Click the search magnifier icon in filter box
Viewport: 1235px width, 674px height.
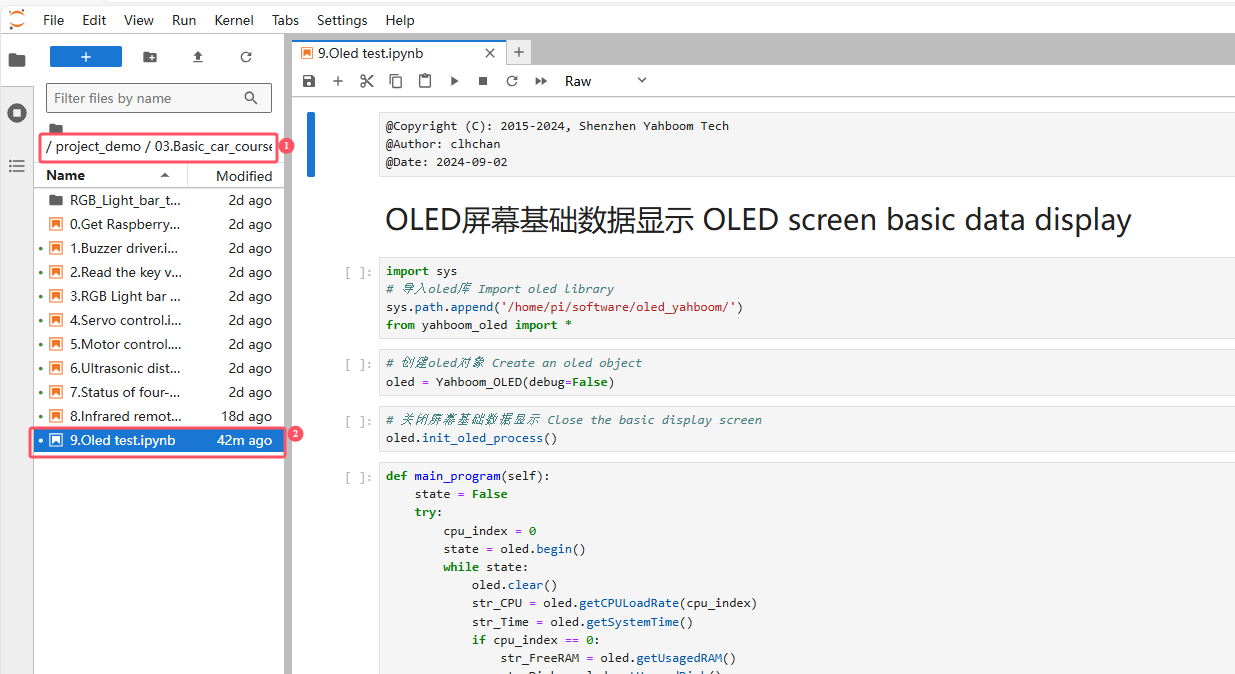point(251,98)
